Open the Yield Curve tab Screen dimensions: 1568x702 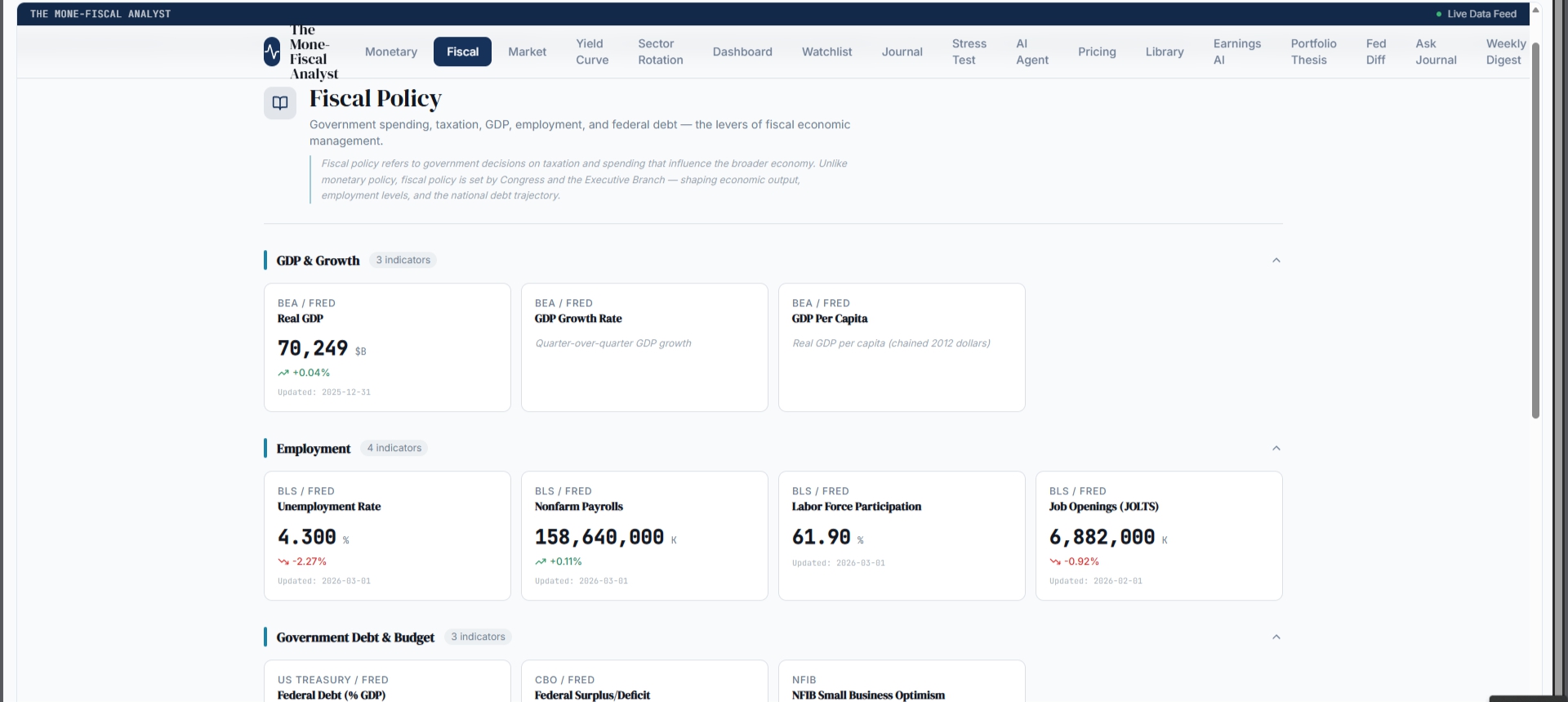(592, 51)
